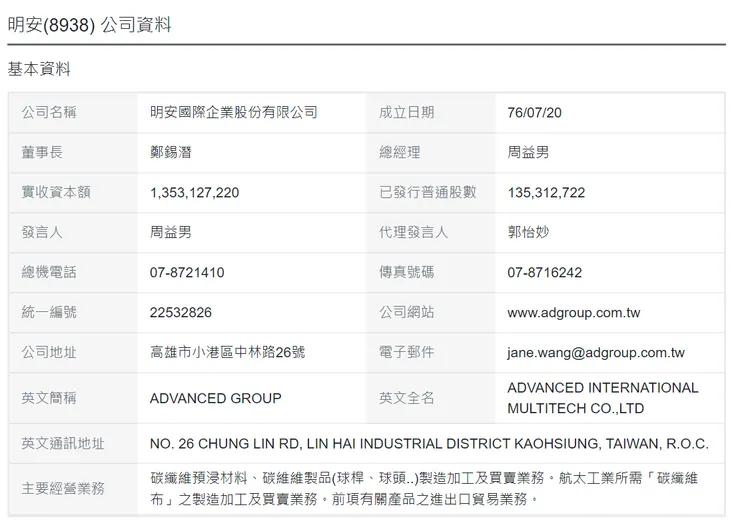Screen dimensions: 740x530
Task: Select the company name 明安國際企業股份有限公司
Action: point(234,112)
